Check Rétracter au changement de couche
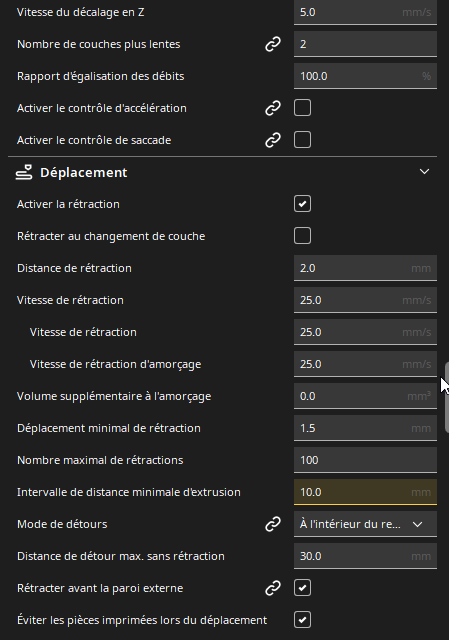Screen dimensions: 449x640 tap(302, 236)
